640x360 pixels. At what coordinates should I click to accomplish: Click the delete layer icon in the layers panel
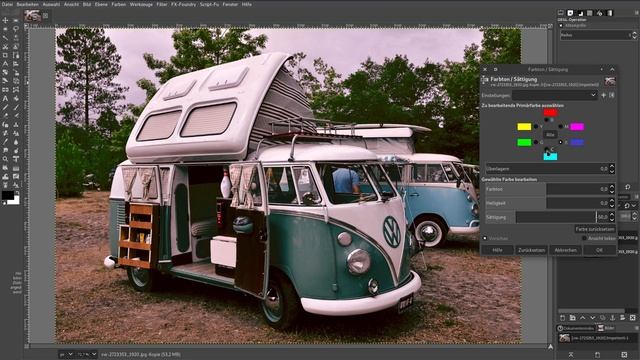point(632,318)
